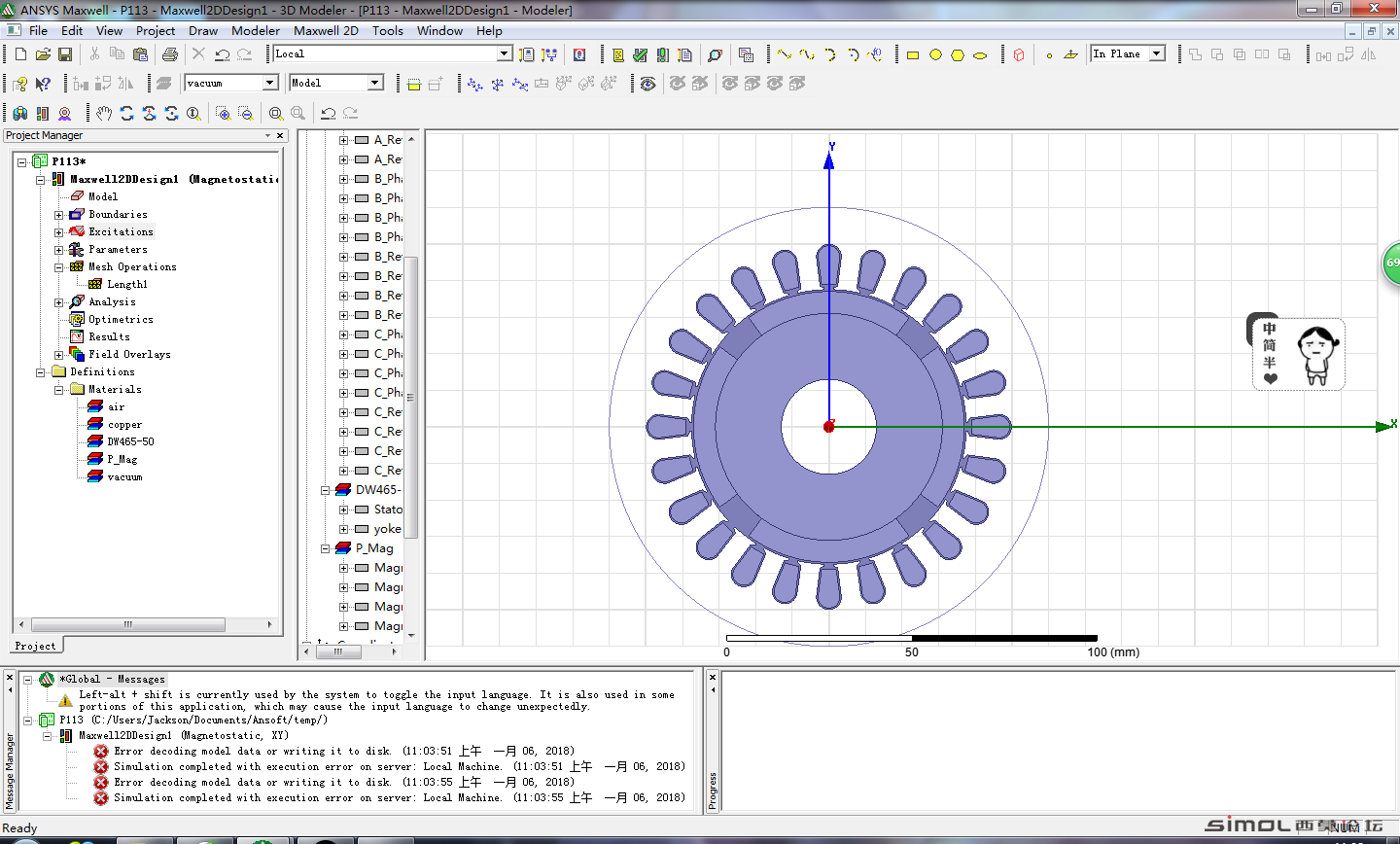
Task: Select the Draw circle tool
Action: 935,54
